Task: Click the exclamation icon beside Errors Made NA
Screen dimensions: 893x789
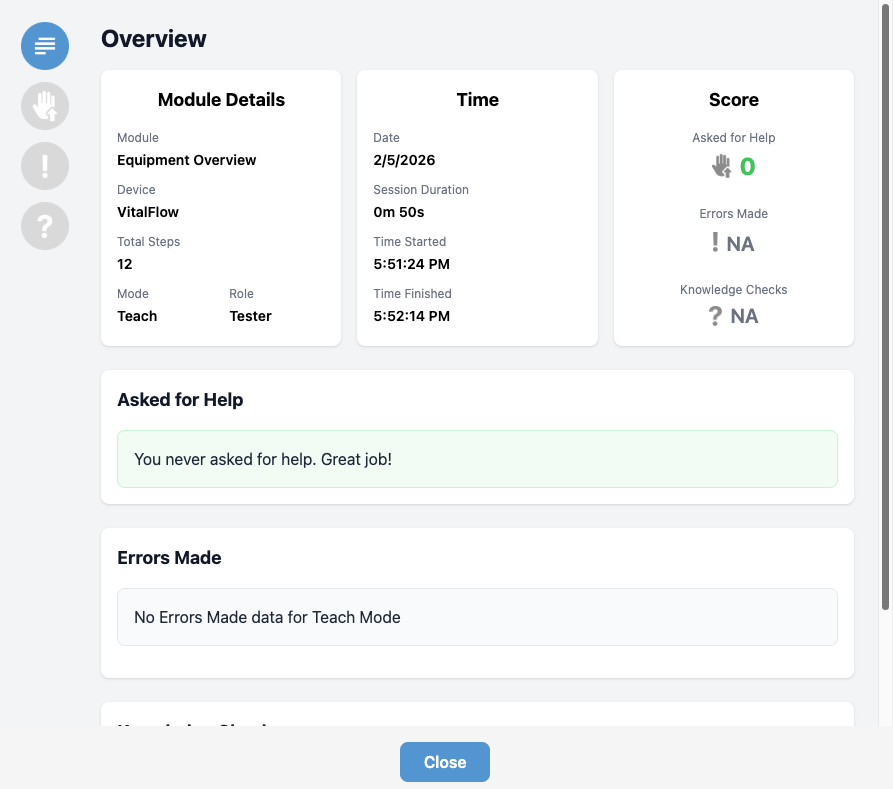Action: pos(717,242)
